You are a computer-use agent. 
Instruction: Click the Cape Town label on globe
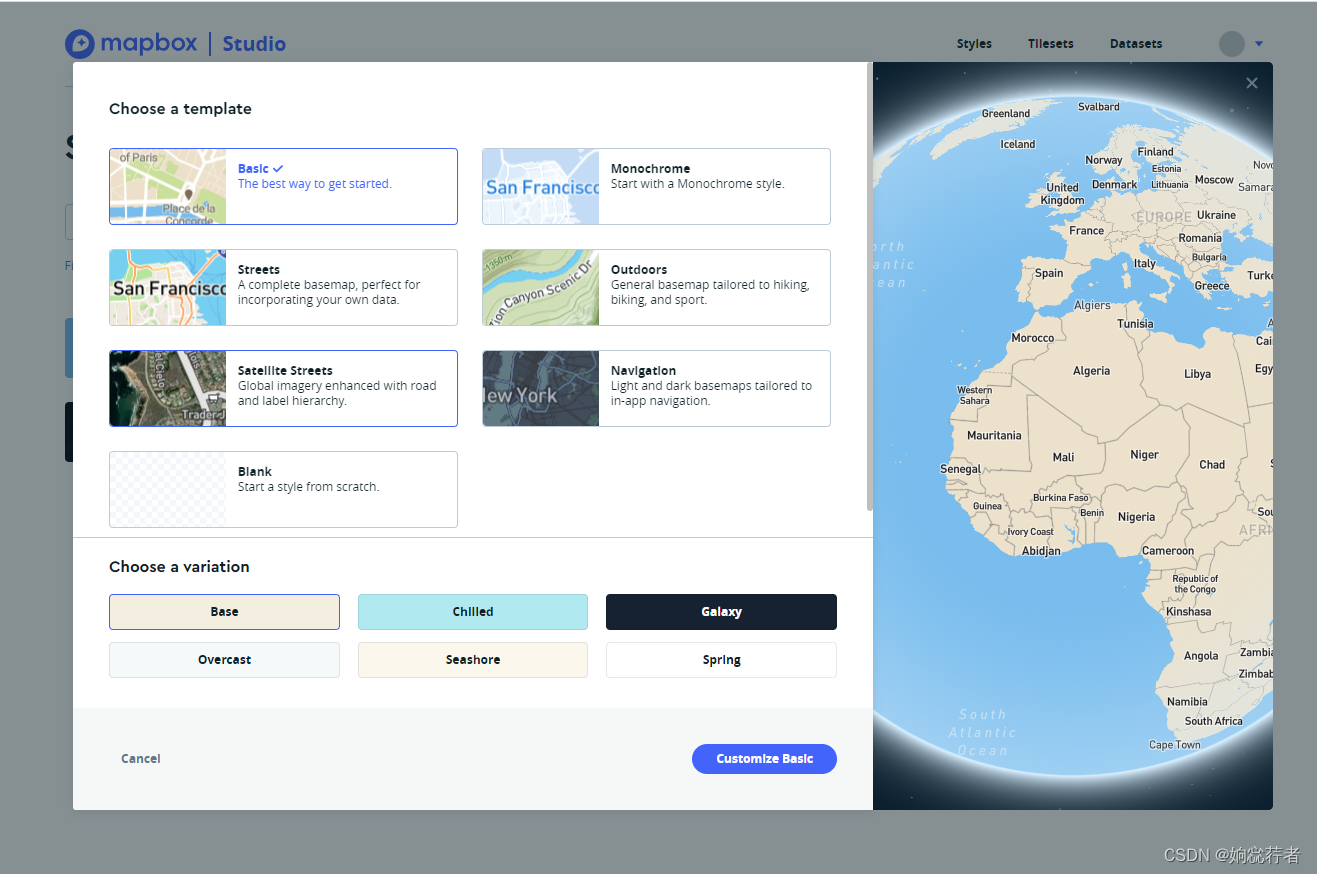(x=1174, y=745)
